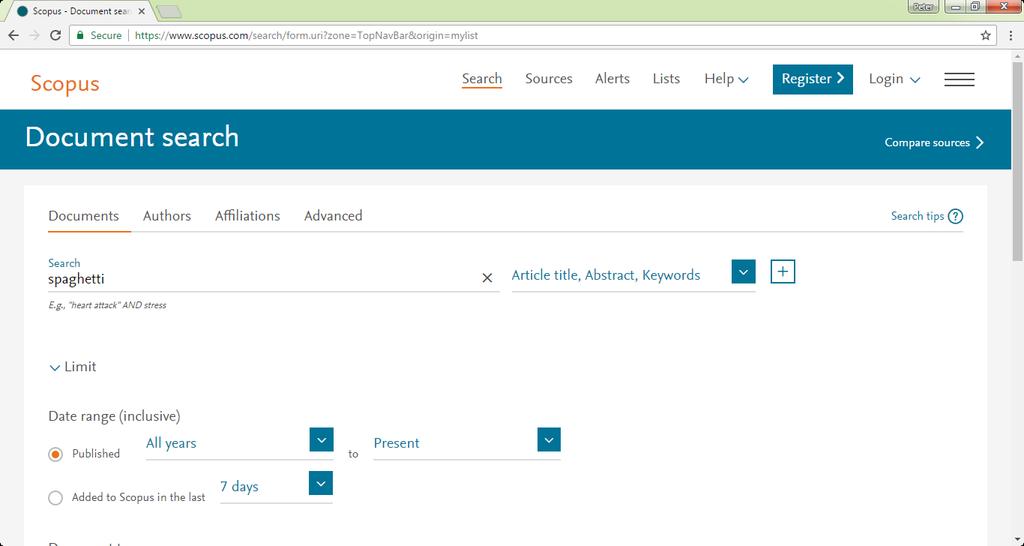Open the Compare sources link
Viewport: 1024px width, 546px height.
pyautogui.click(x=934, y=142)
